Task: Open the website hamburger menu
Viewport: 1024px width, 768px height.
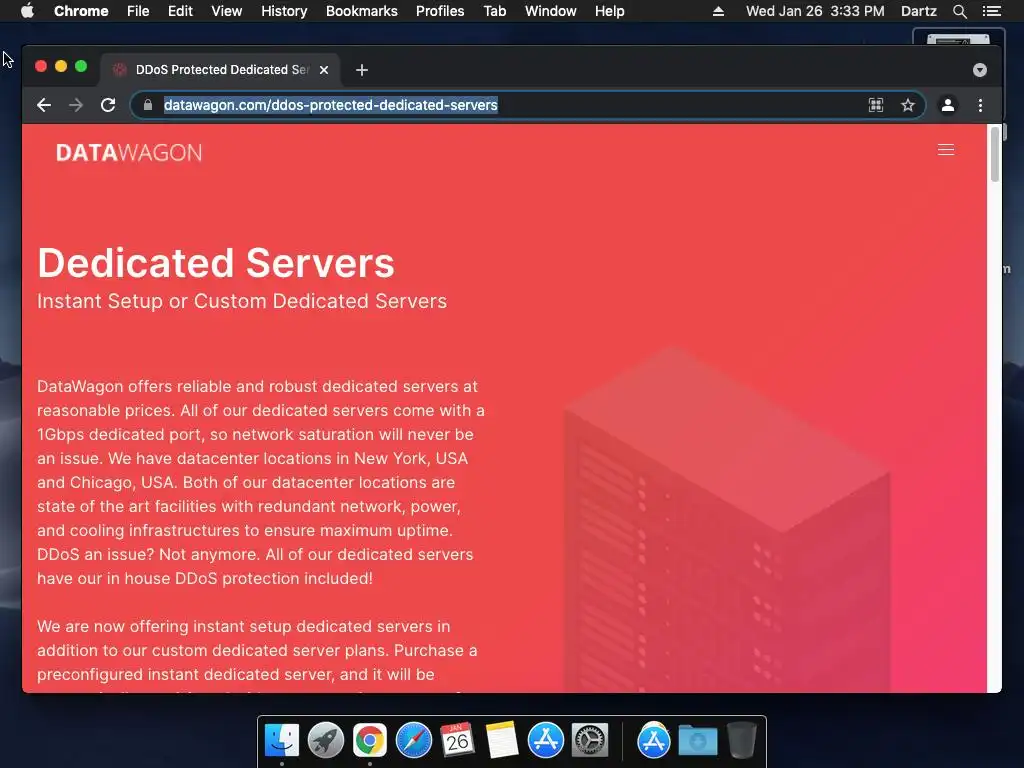Action: click(x=946, y=150)
